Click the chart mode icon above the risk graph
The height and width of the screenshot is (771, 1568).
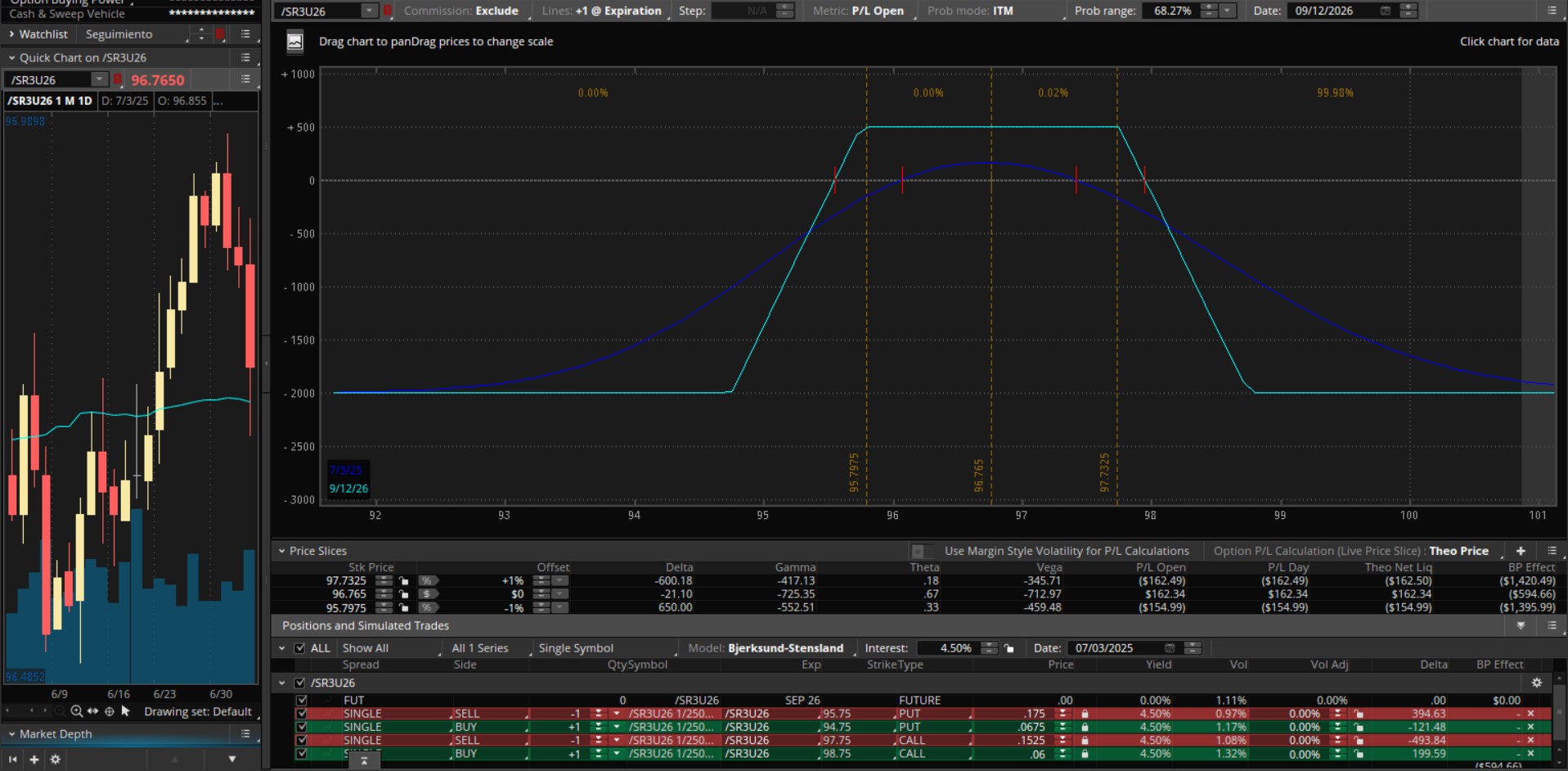295,42
